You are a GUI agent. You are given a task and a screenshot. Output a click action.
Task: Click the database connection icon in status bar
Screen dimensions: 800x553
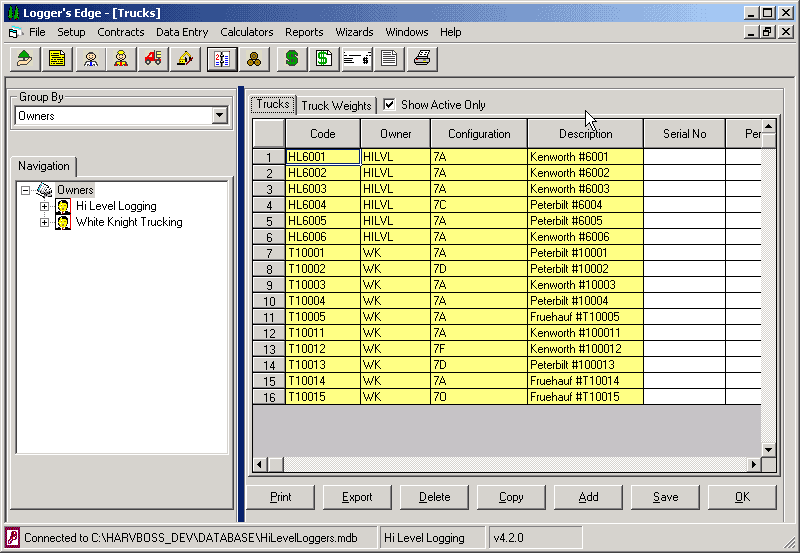[12, 538]
